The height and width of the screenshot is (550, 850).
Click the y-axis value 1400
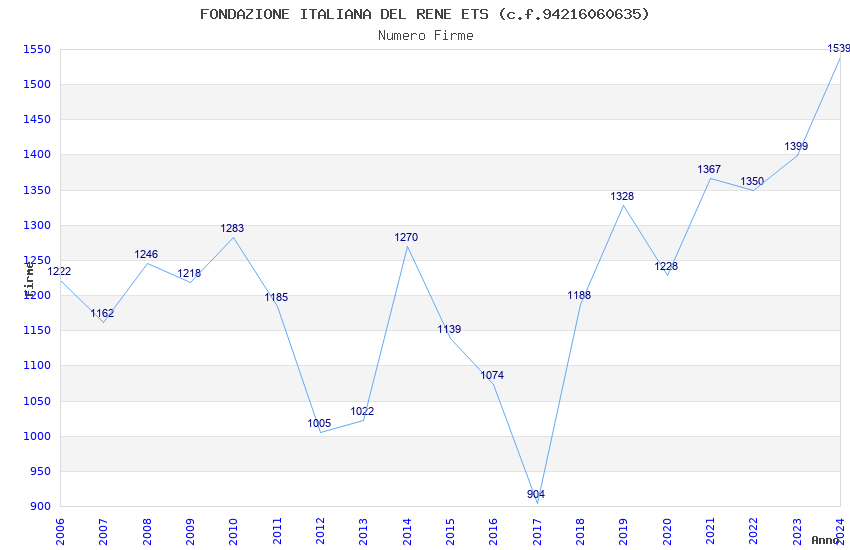click(37, 154)
